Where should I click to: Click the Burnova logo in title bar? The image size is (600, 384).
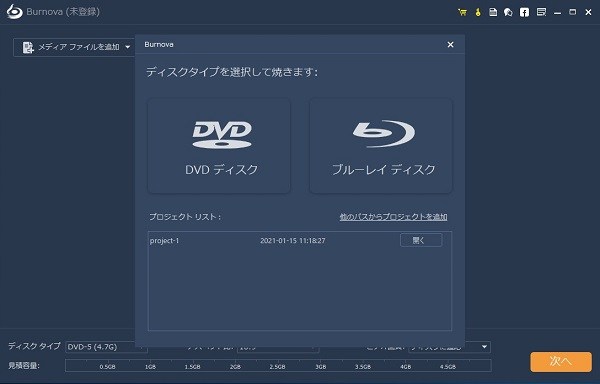pyautogui.click(x=15, y=12)
